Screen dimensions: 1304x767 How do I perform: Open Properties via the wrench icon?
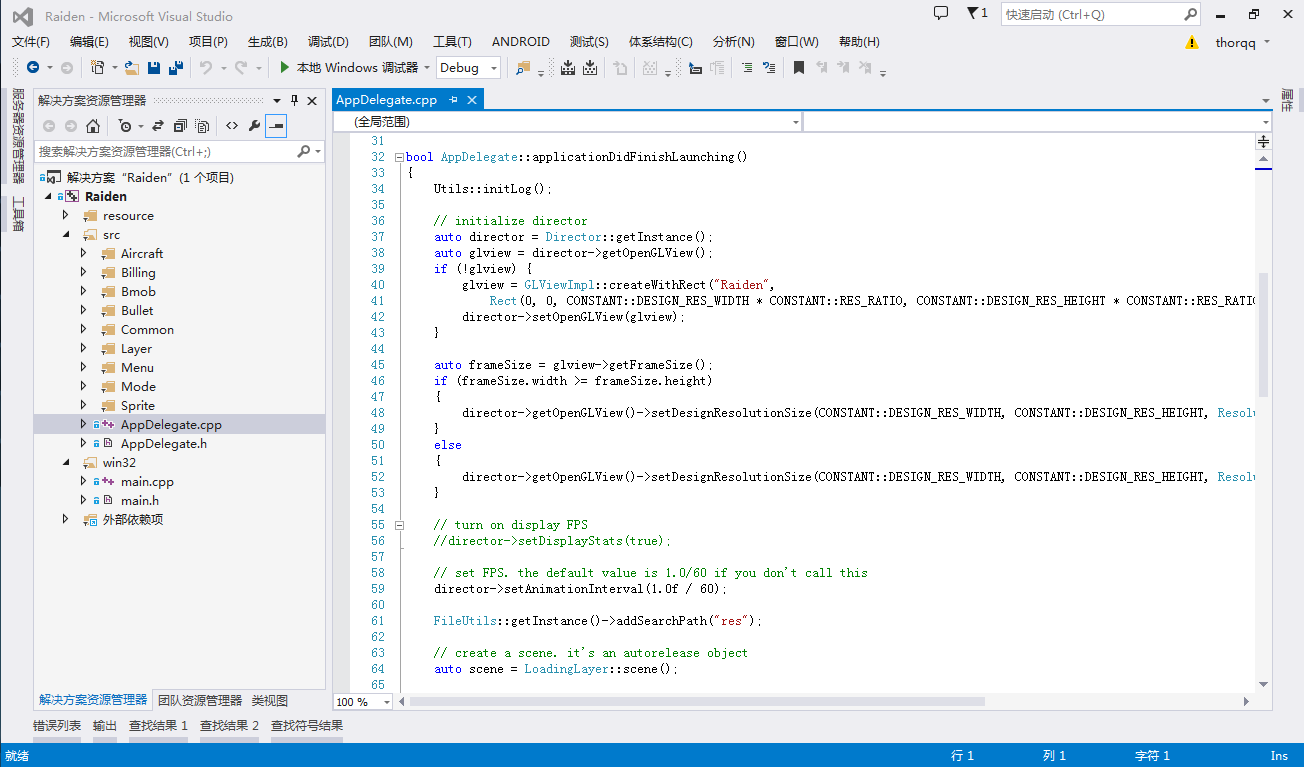click(x=254, y=126)
